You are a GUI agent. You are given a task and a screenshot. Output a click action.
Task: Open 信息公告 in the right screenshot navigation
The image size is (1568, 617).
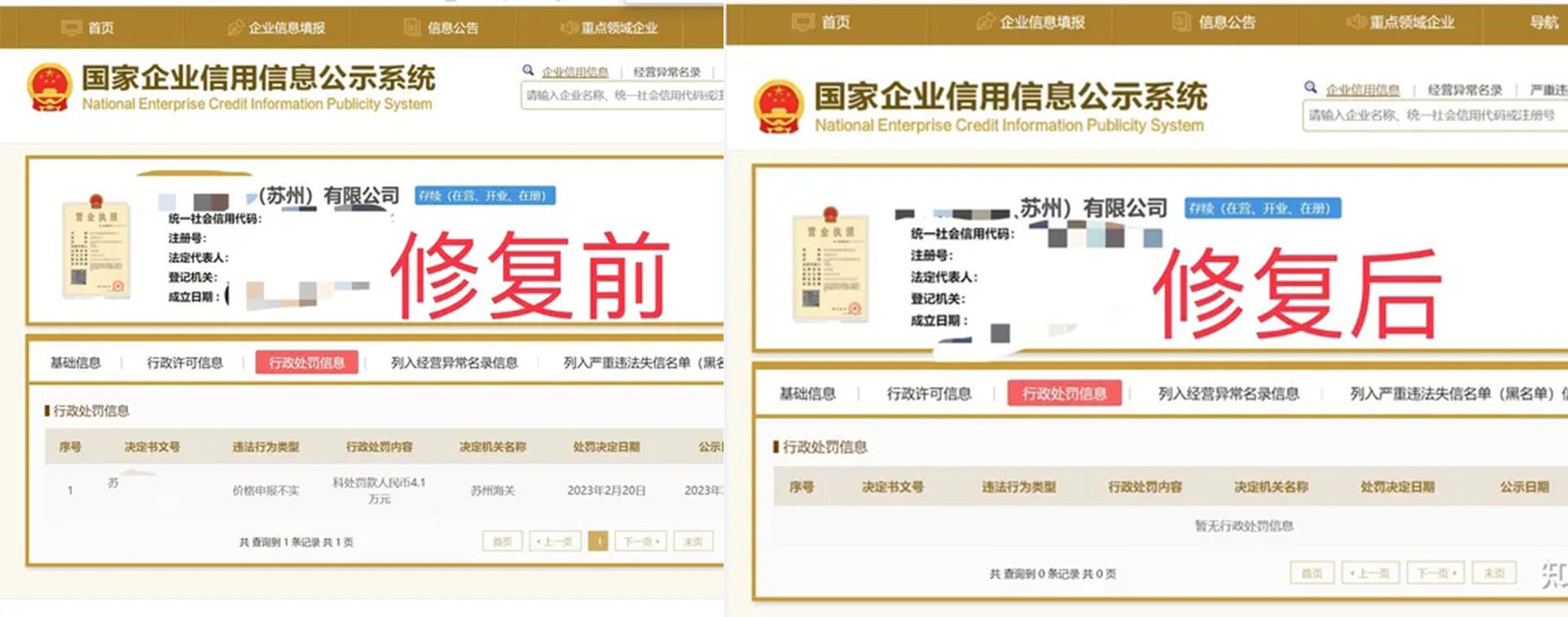tap(1227, 22)
